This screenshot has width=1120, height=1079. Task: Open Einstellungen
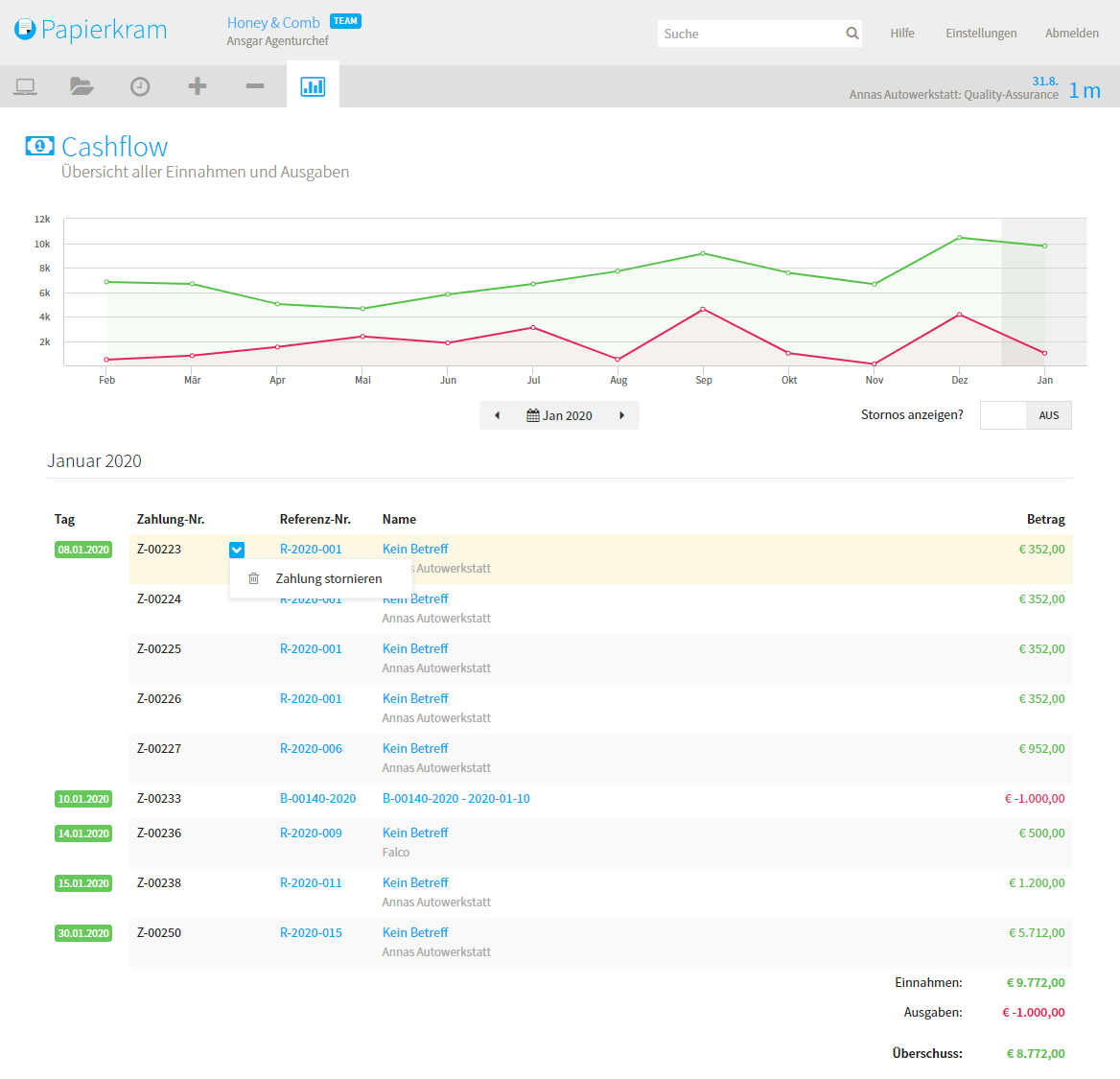981,33
